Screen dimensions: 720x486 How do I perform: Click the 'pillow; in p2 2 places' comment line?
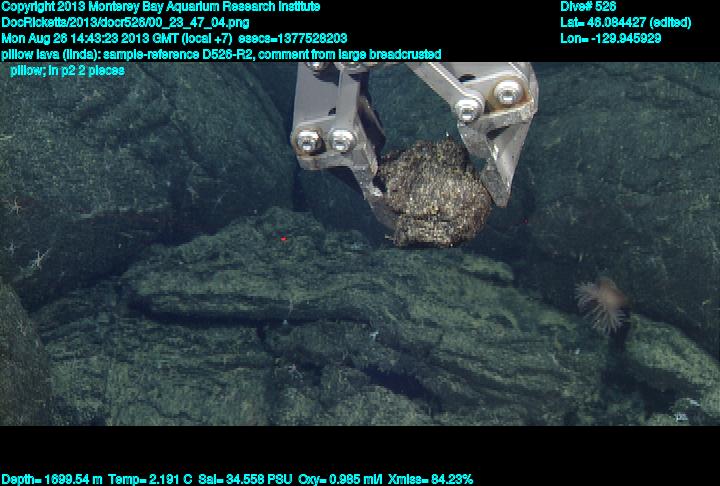coord(67,70)
